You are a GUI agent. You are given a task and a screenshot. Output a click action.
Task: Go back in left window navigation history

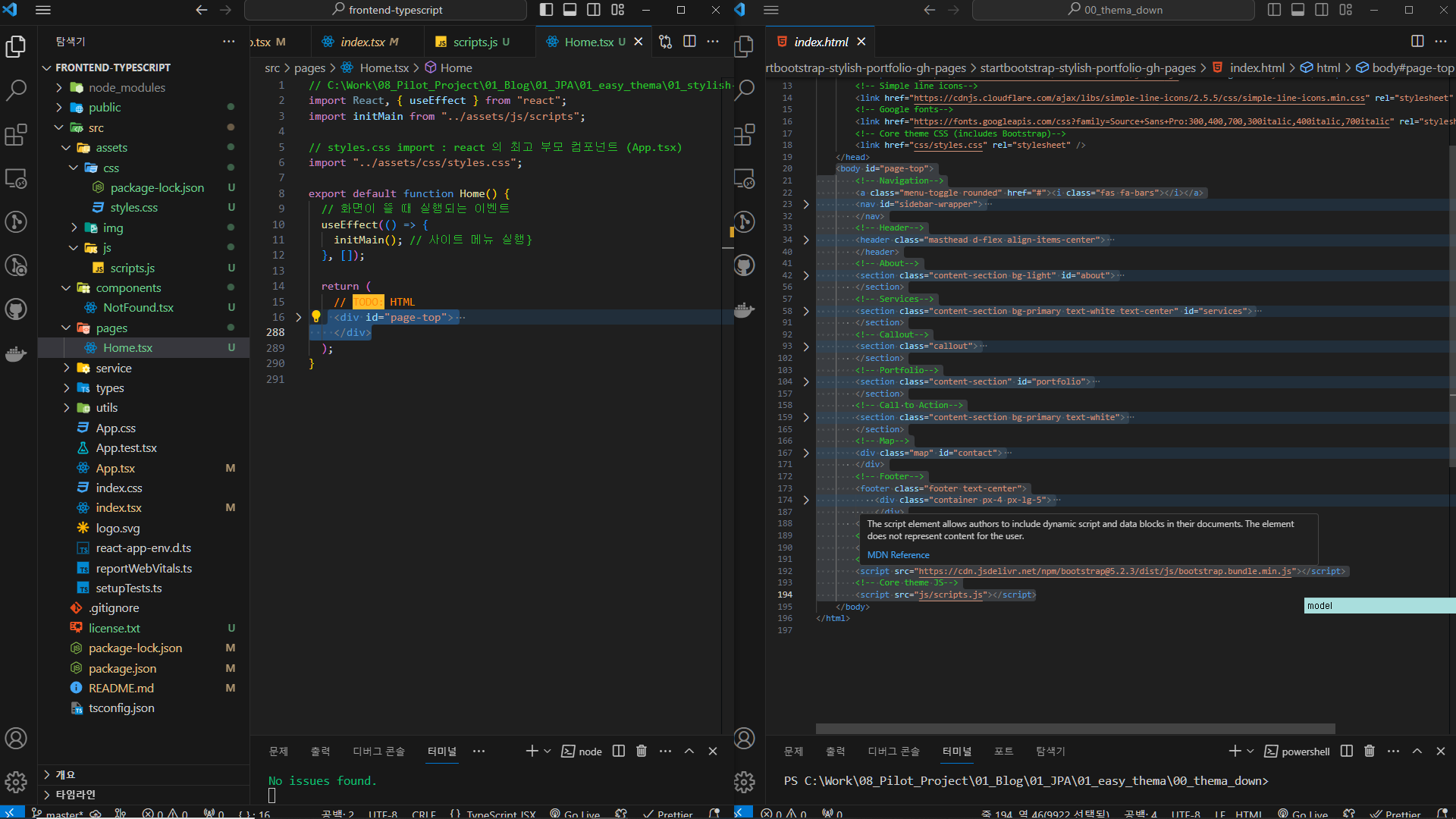point(202,10)
